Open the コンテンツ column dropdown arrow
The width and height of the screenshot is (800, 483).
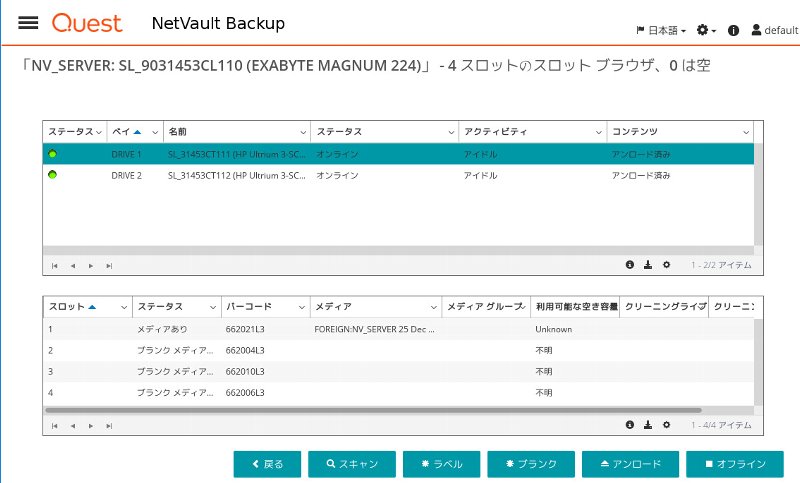pos(746,132)
